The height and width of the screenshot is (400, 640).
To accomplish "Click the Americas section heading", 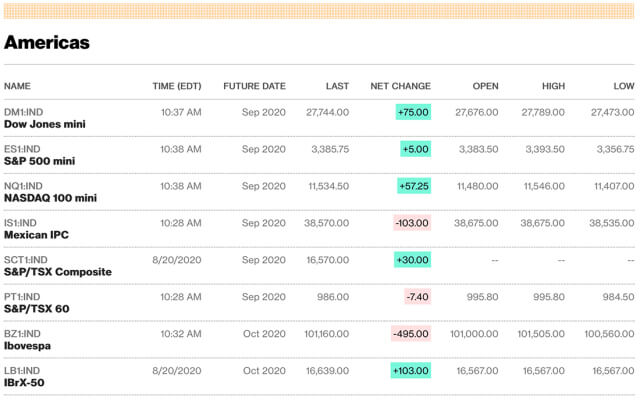I will tap(47, 42).
